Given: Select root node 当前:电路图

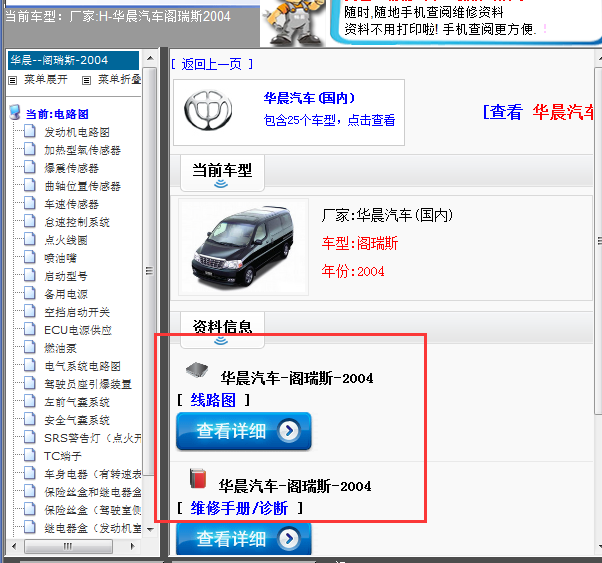Looking at the screenshot, I should click(57, 114).
